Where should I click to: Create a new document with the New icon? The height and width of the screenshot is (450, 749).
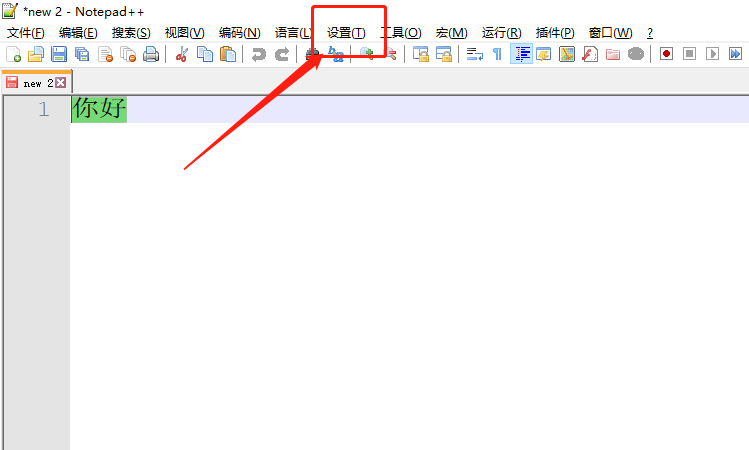[x=13, y=54]
